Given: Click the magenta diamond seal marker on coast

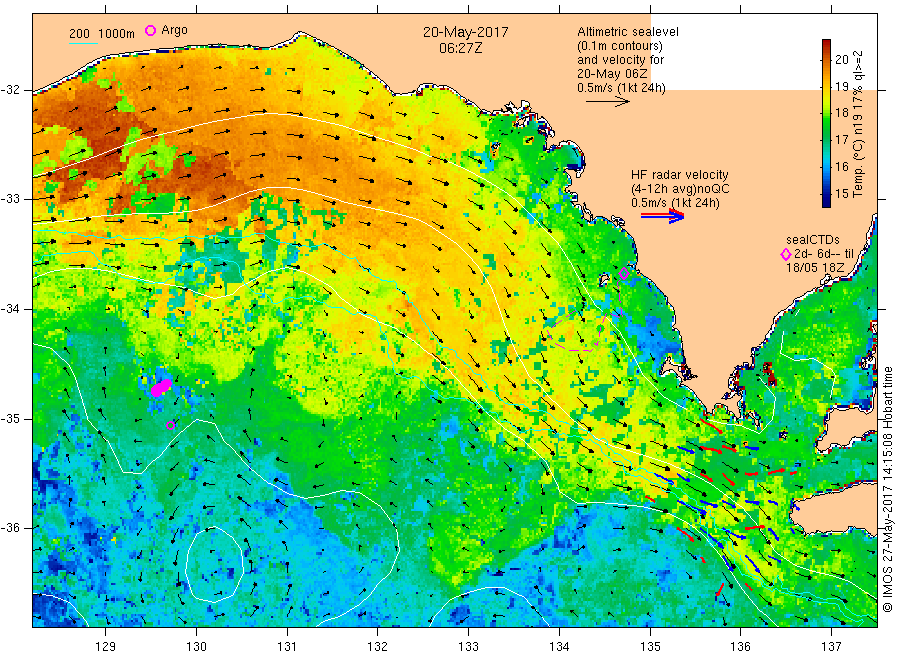Looking at the screenshot, I should point(624,274).
